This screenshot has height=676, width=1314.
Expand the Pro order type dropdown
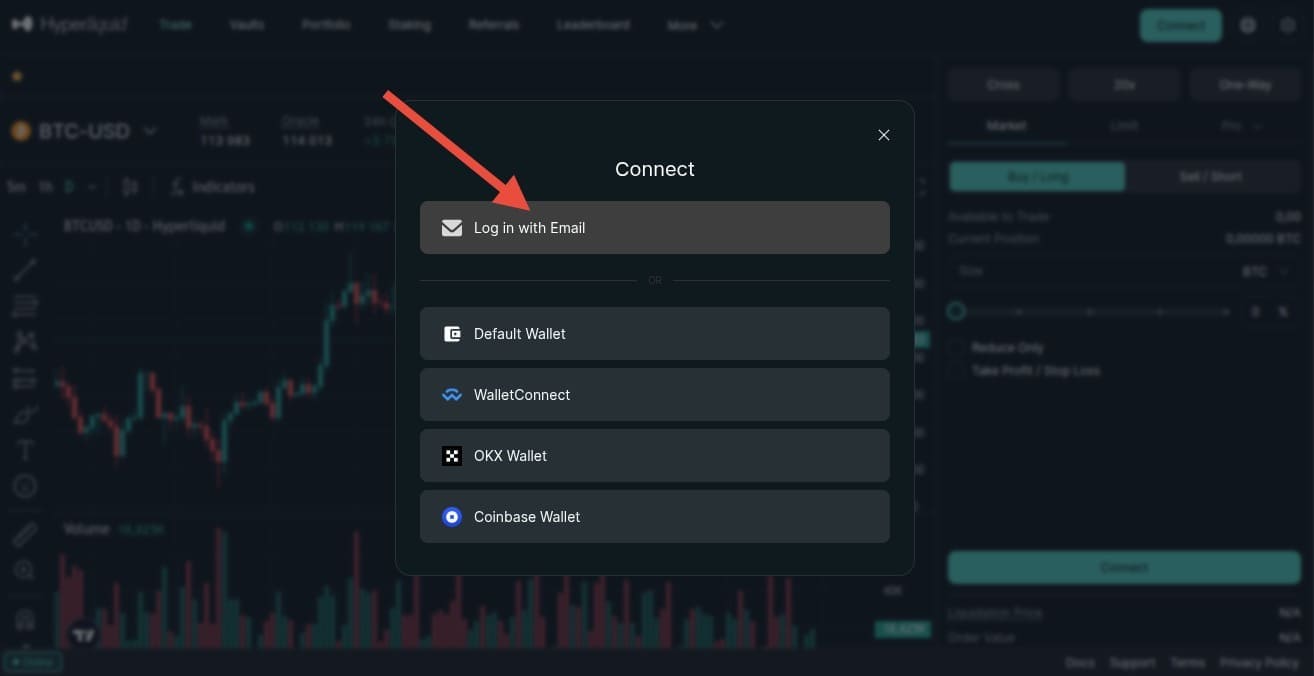pos(1242,126)
